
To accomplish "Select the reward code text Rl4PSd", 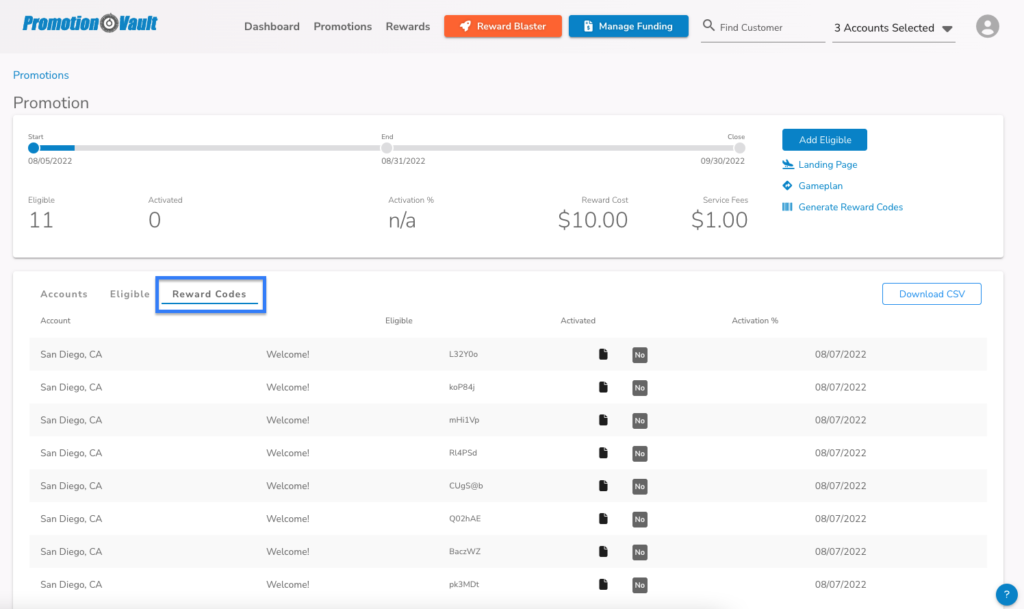I will [x=462, y=453].
